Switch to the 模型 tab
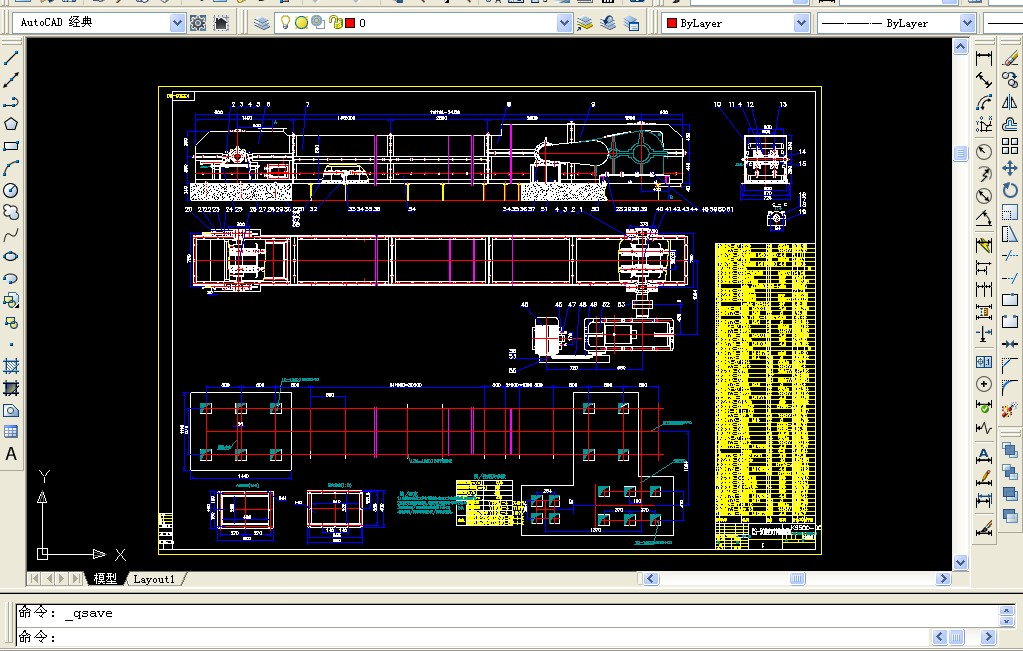 105,579
